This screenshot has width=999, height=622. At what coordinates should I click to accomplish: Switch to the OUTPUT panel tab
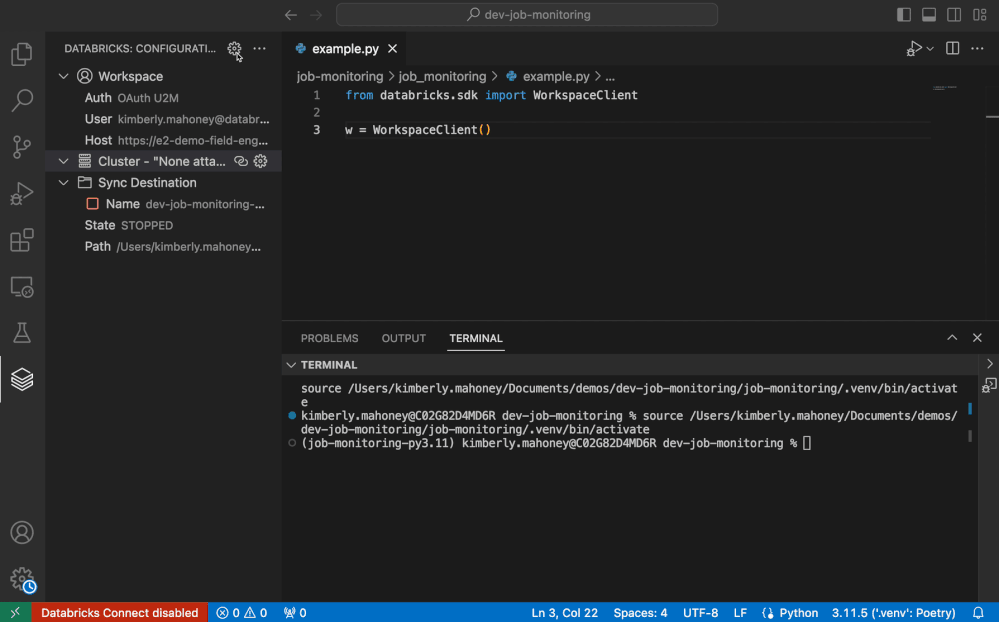[x=403, y=338]
